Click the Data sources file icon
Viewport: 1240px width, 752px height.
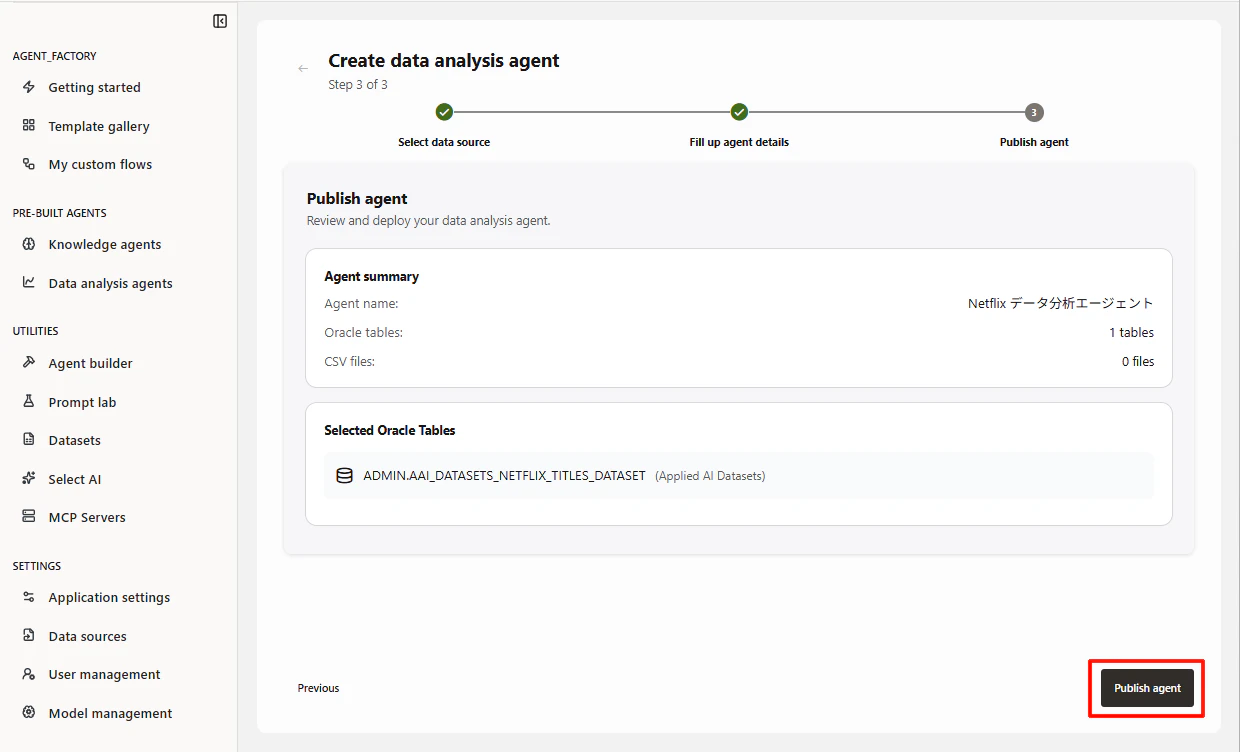pos(29,636)
